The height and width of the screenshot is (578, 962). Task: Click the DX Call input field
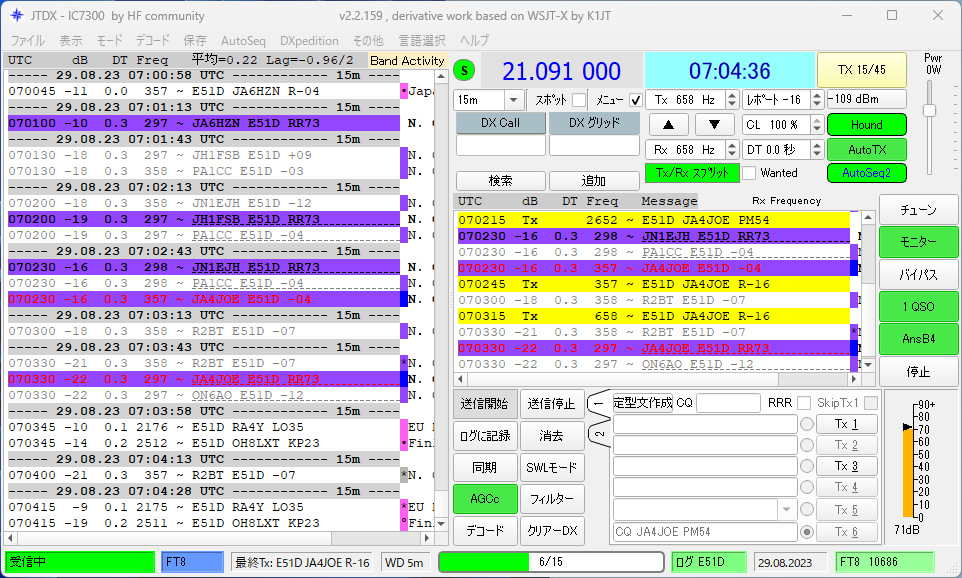click(500, 146)
